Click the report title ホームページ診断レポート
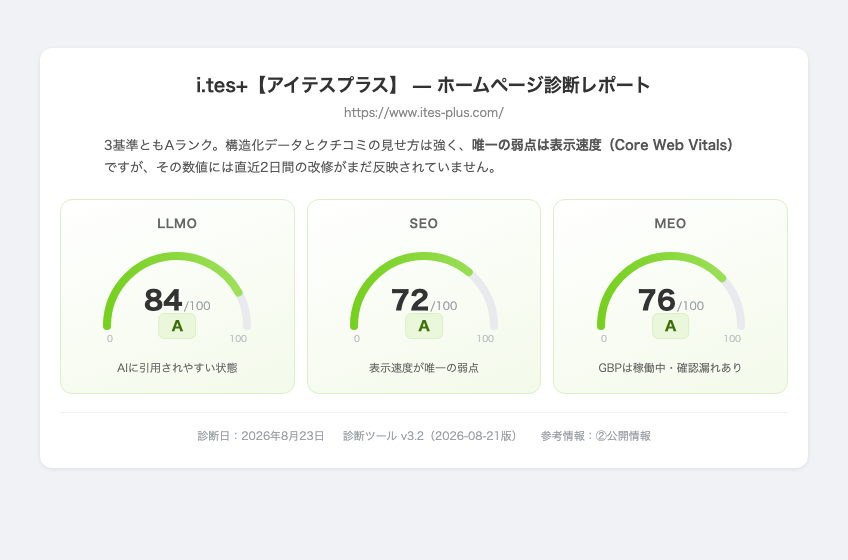Image resolution: width=848 pixels, height=560 pixels. tap(543, 85)
